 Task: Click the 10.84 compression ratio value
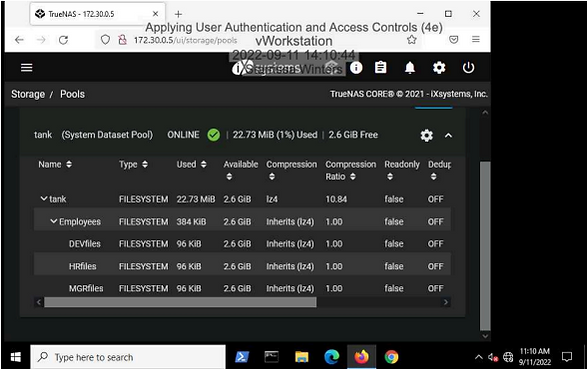336,199
